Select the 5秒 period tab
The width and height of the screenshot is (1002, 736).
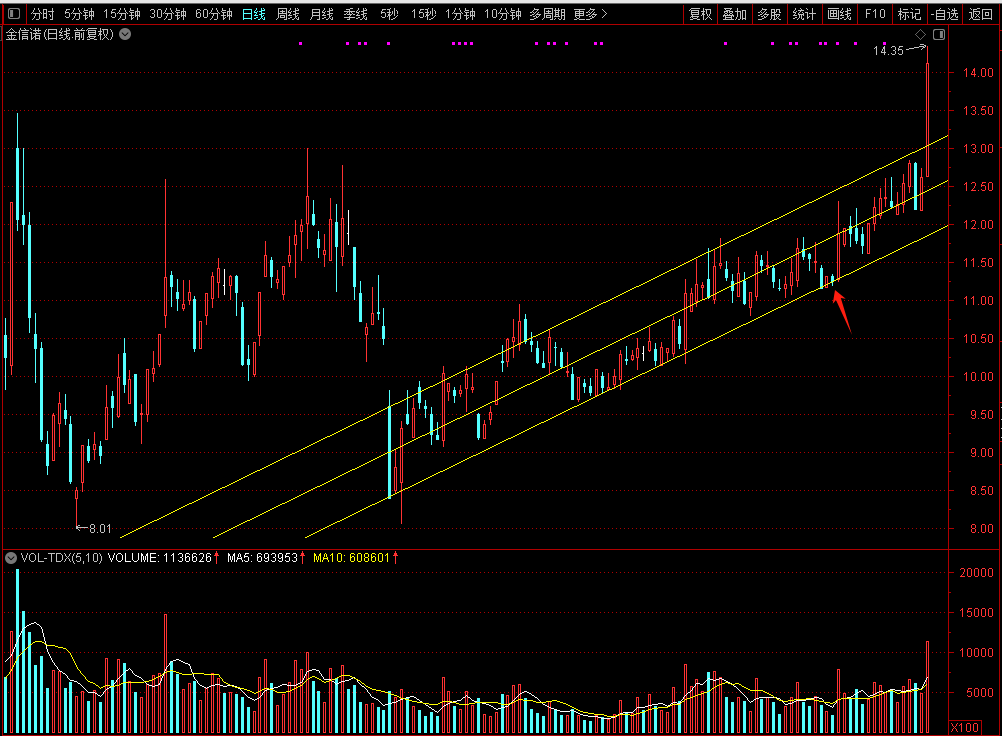pyautogui.click(x=389, y=14)
